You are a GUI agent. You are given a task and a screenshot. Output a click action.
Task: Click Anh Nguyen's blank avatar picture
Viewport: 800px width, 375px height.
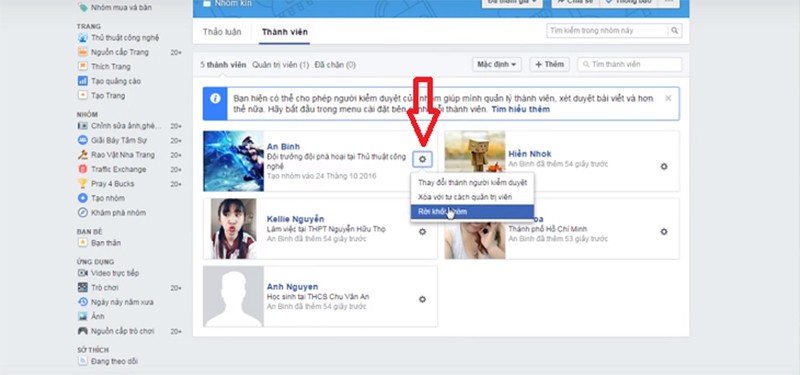pyautogui.click(x=234, y=296)
